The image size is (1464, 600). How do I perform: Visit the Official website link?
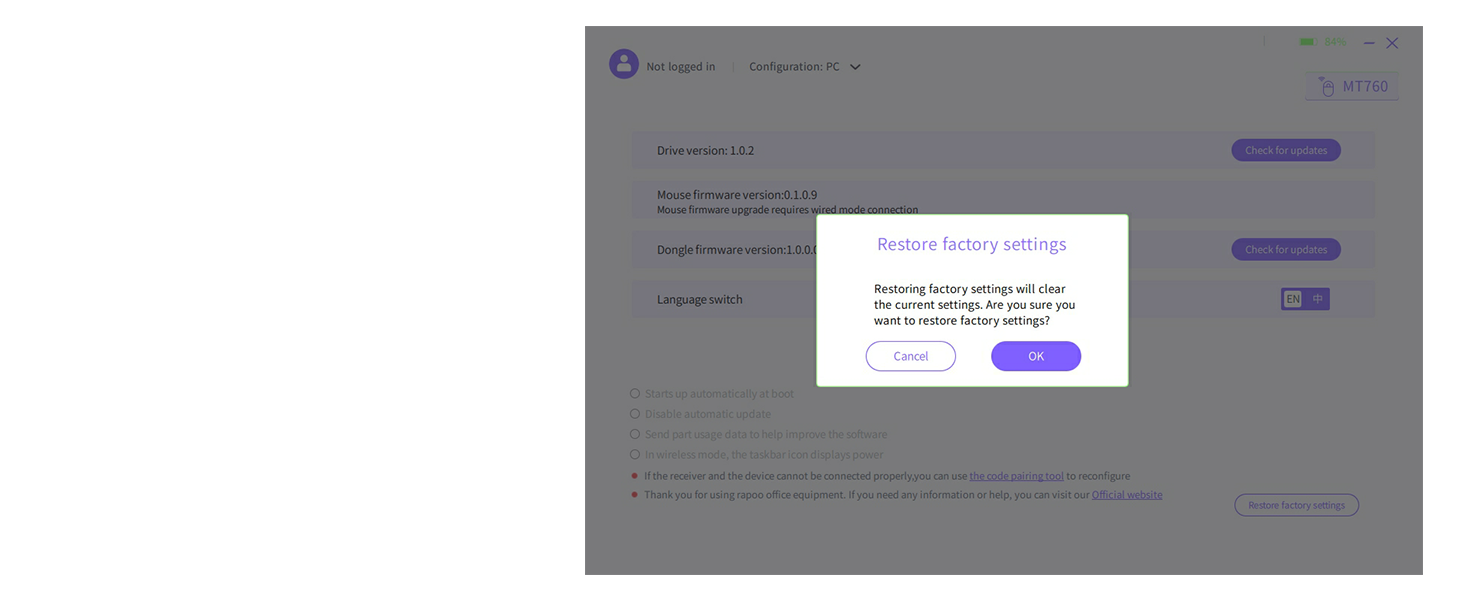point(1126,494)
